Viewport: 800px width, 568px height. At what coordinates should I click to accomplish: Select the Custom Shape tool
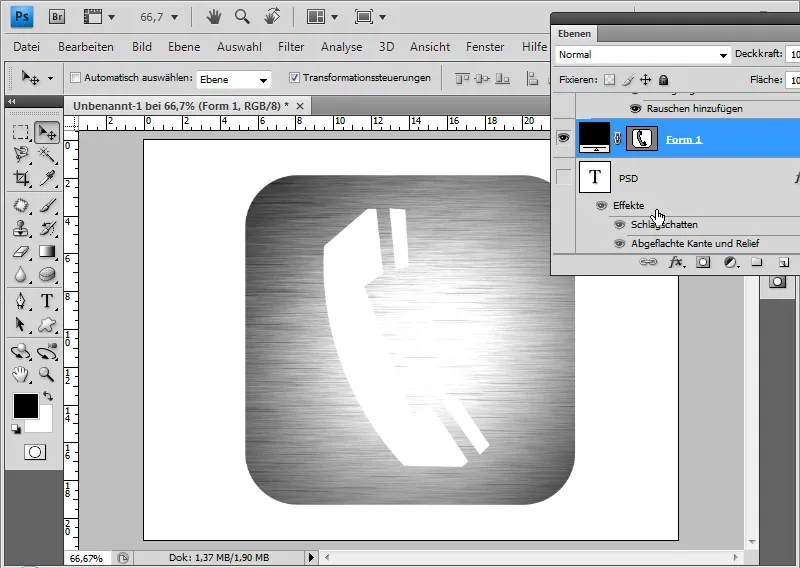[x=47, y=324]
